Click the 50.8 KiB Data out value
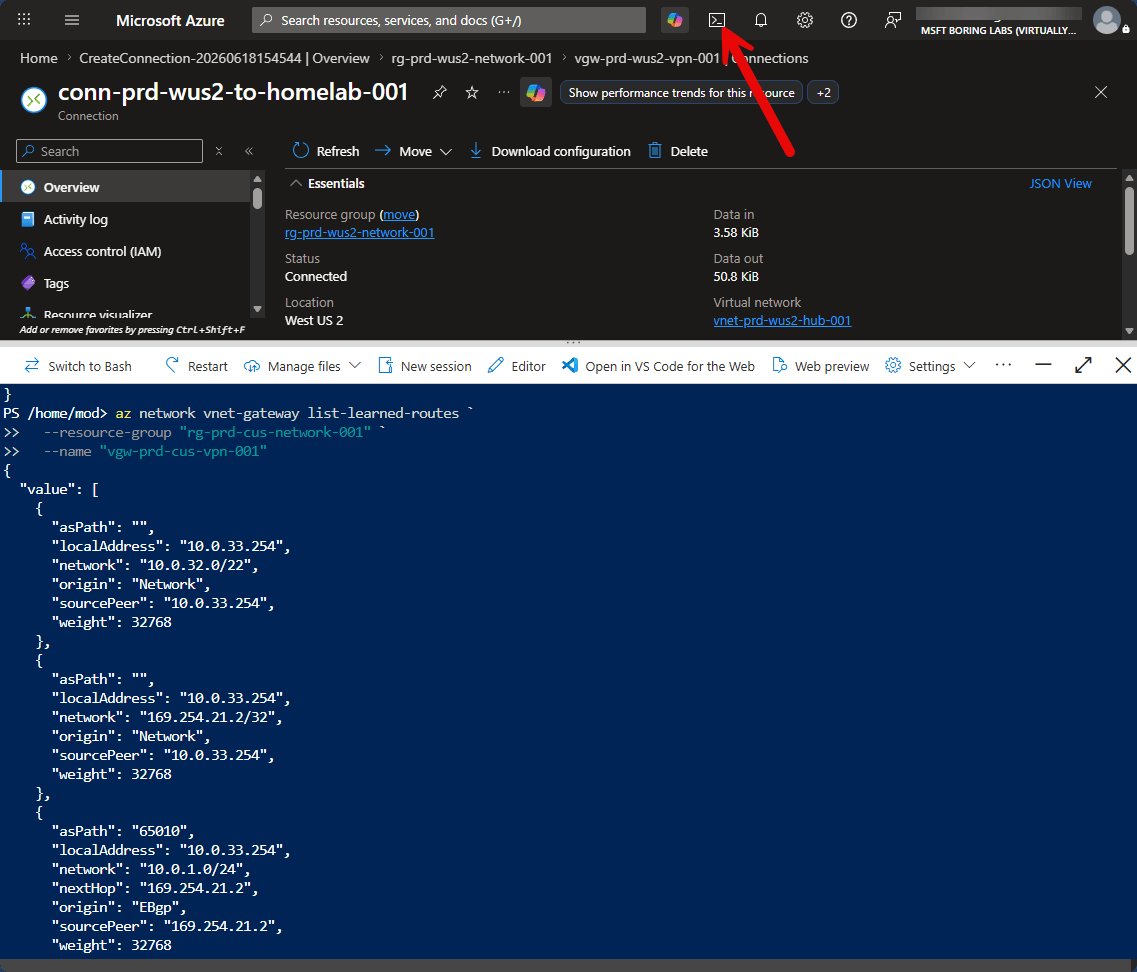Image resolution: width=1137 pixels, height=972 pixels. [x=736, y=276]
